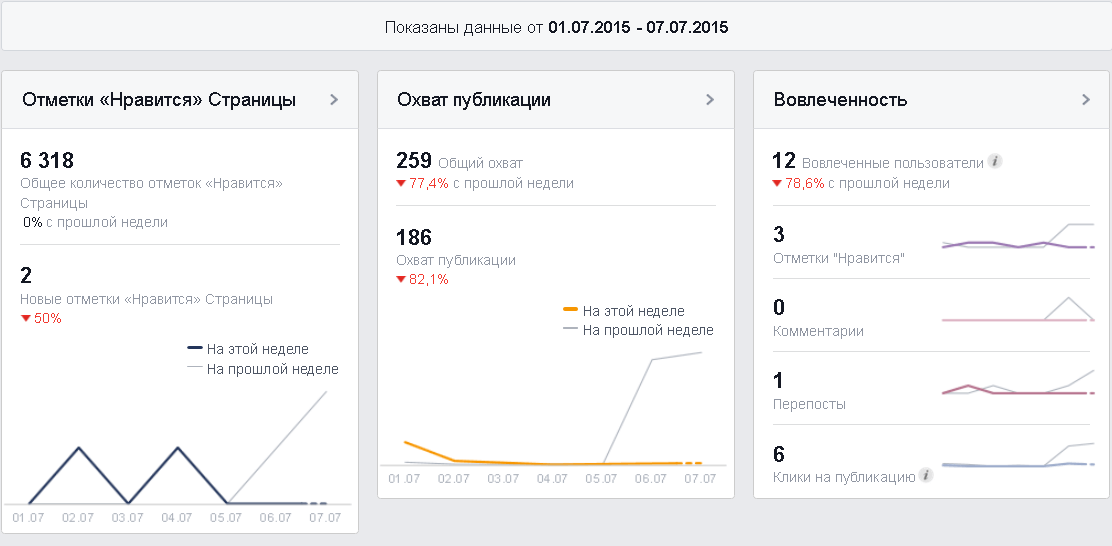Viewport: 1112px width, 546px height.
Task: Click the Общий охват value 259
Action: point(413,160)
